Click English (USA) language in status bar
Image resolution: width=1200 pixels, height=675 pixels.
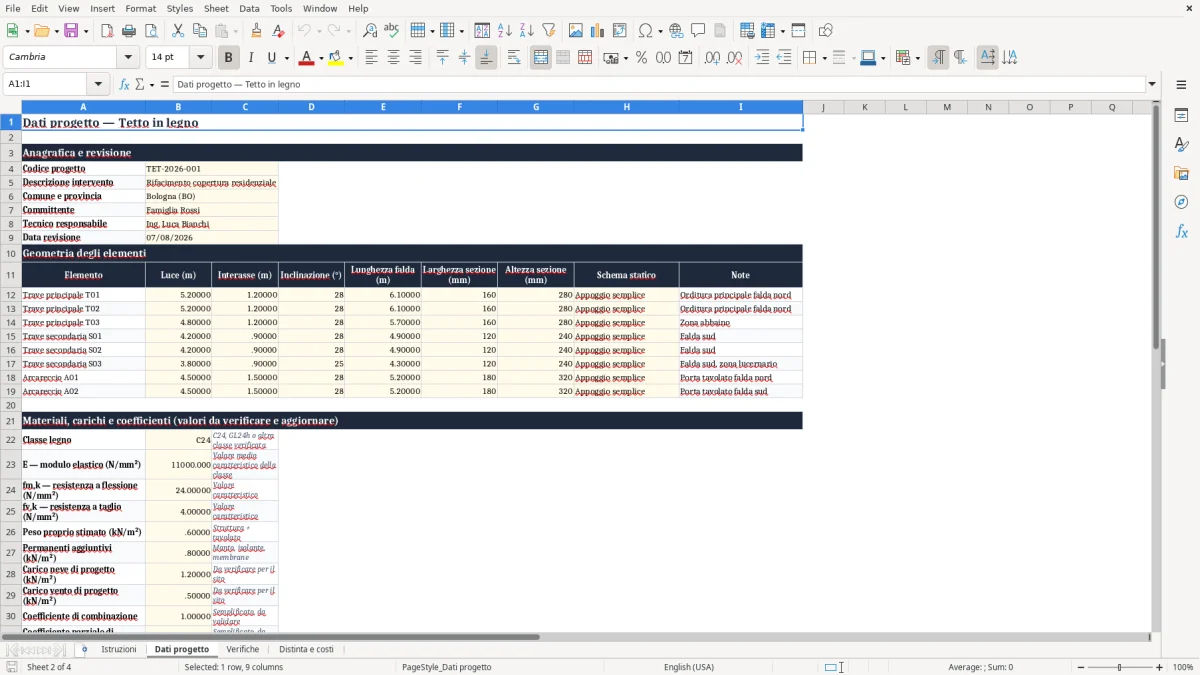coord(689,667)
